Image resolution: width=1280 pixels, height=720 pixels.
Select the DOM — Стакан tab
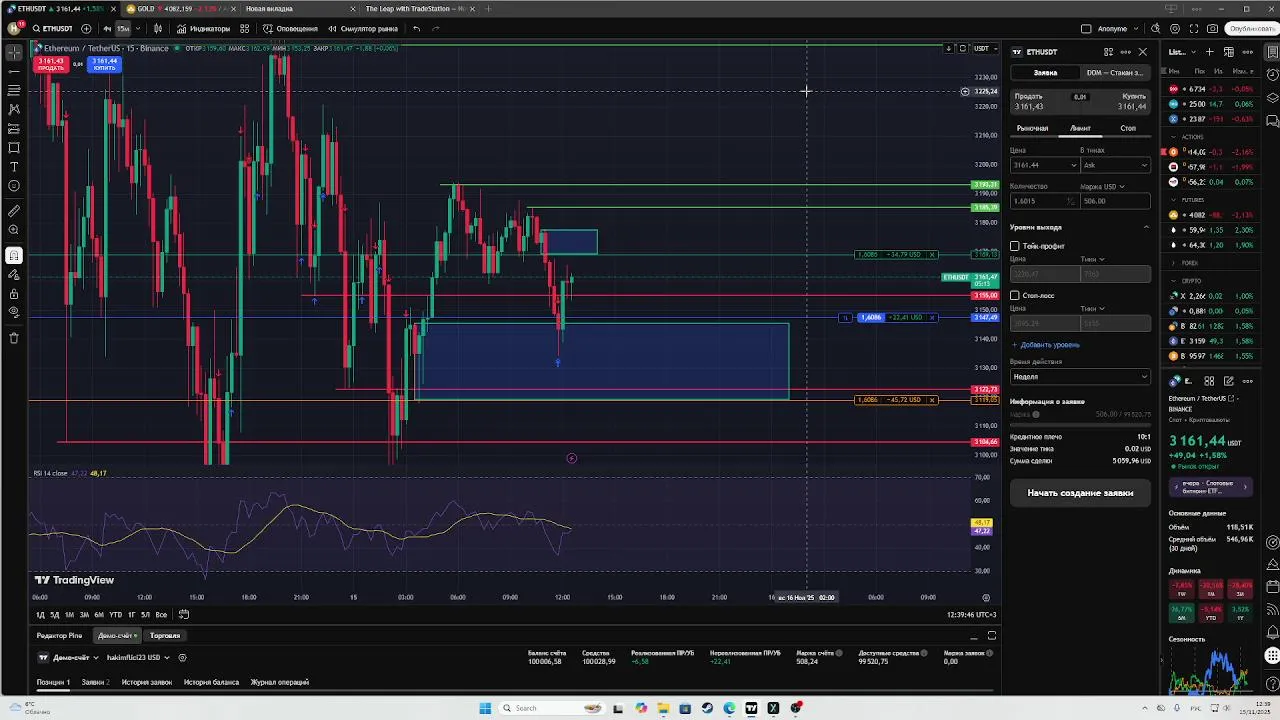(1114, 72)
